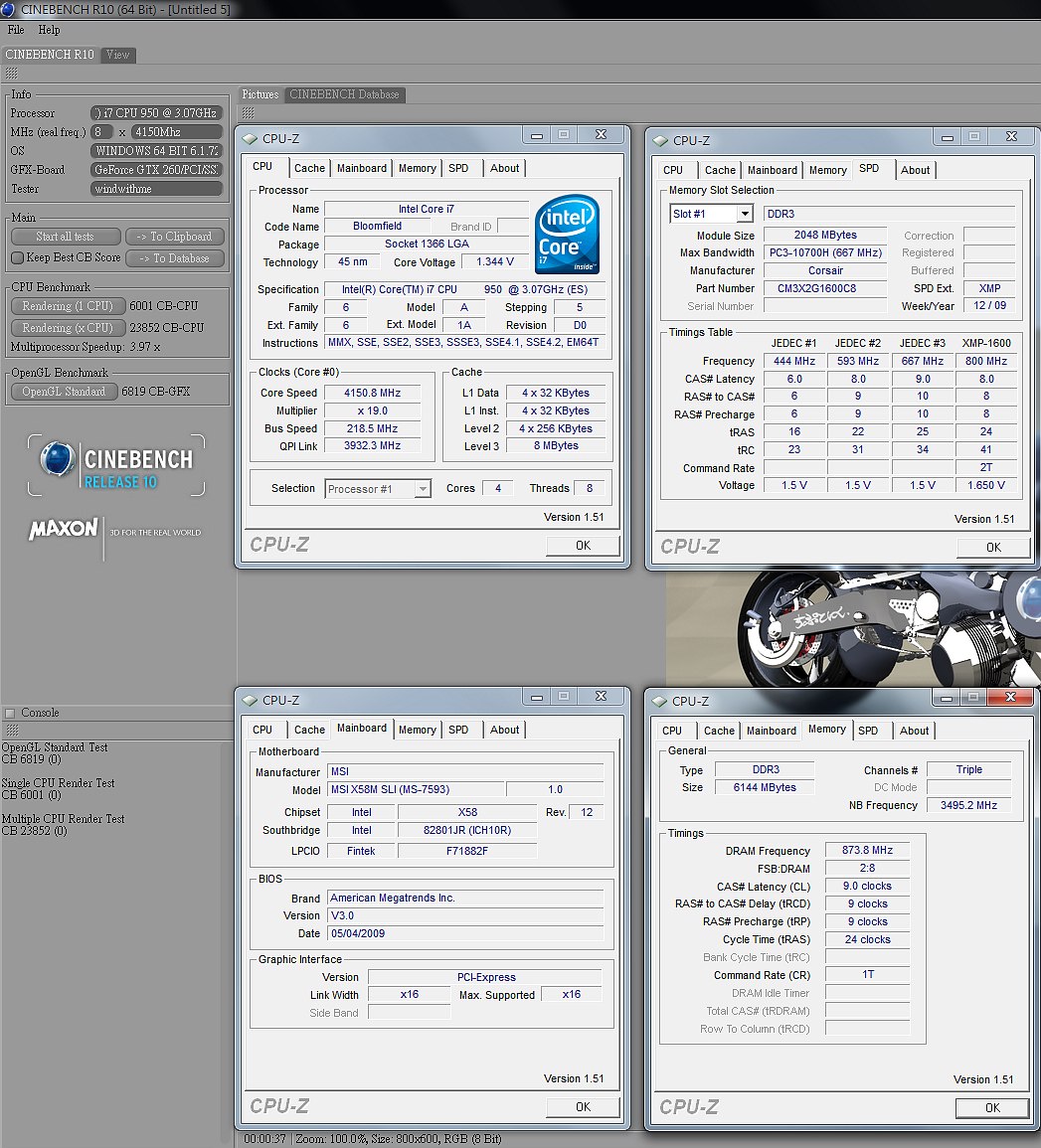Click the CPU-Z icon of the Processor window title bar
The image size is (1041, 1148).
click(x=250, y=138)
